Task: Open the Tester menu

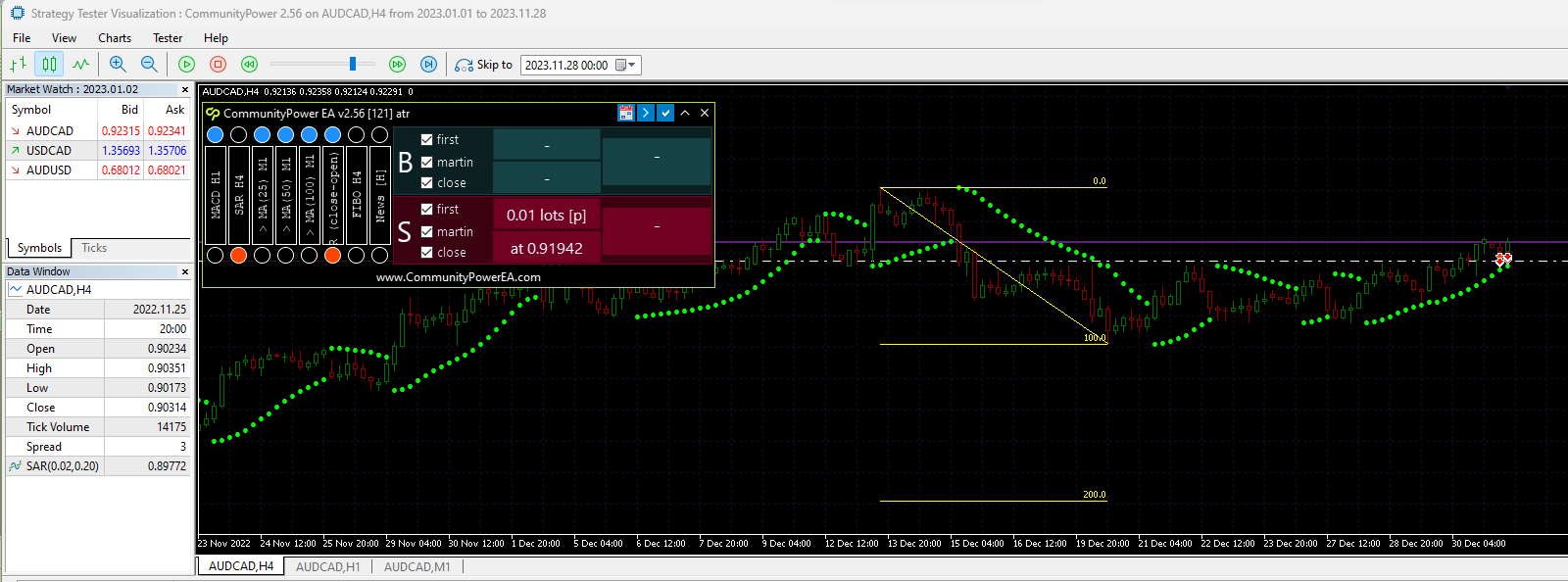Action: (x=168, y=38)
